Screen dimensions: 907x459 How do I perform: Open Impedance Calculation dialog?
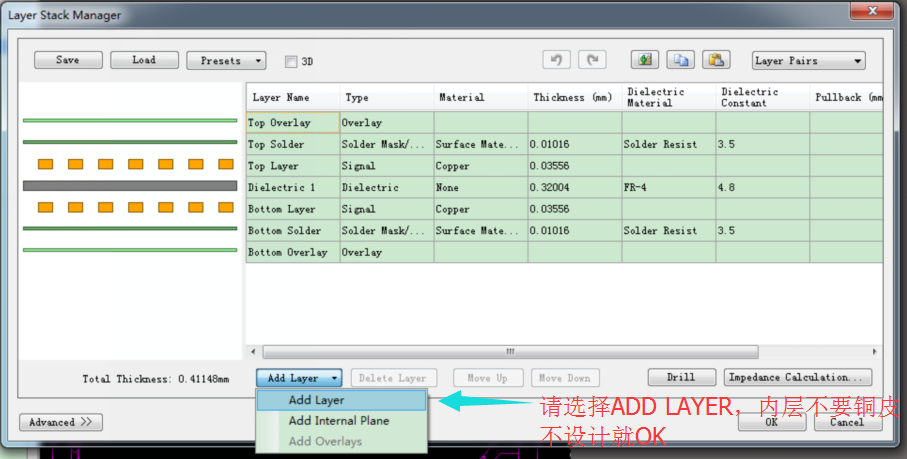[797, 377]
